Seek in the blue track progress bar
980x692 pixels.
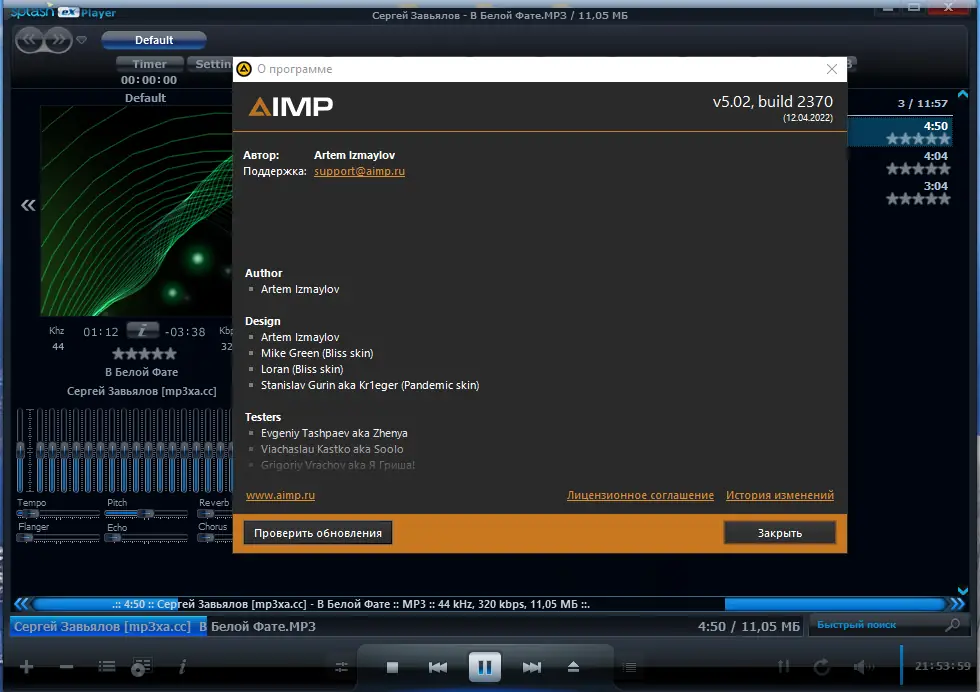[489, 604]
